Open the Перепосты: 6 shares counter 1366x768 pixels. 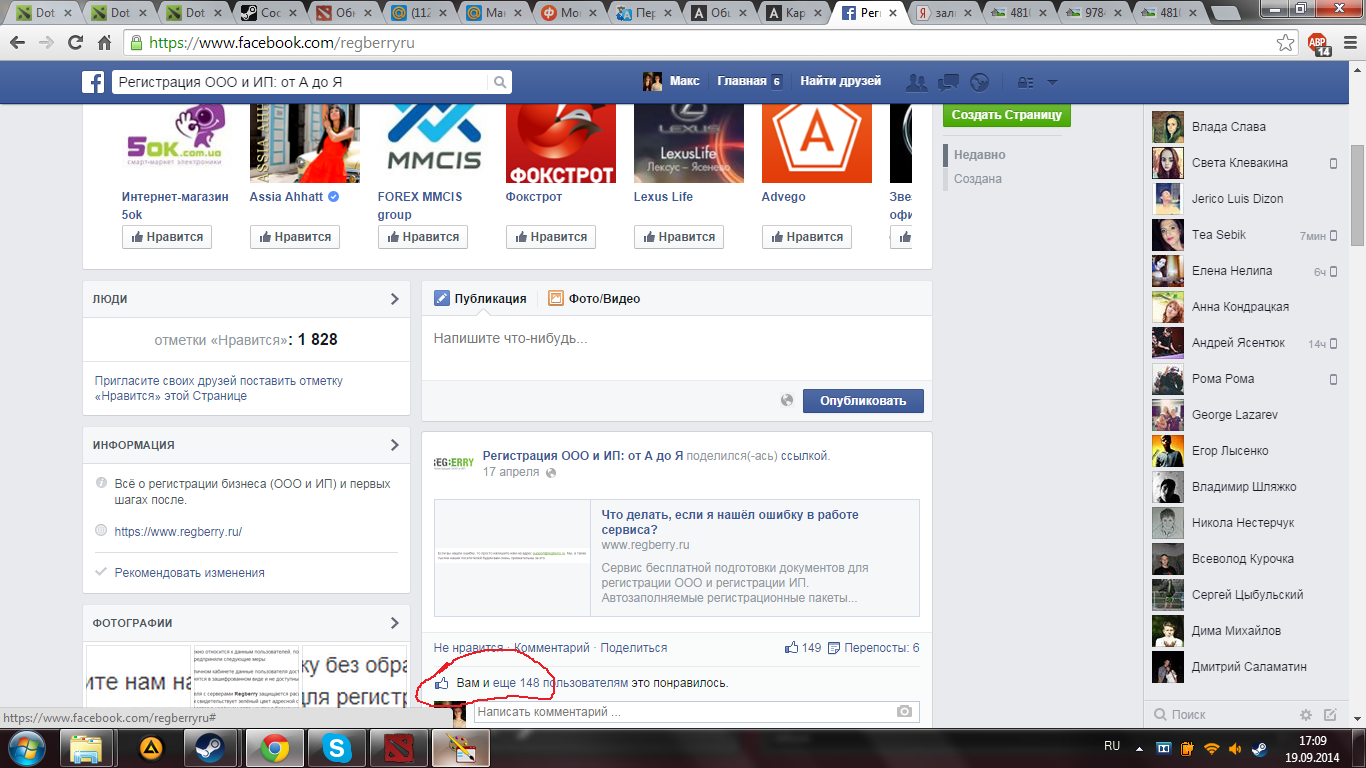(x=874, y=648)
